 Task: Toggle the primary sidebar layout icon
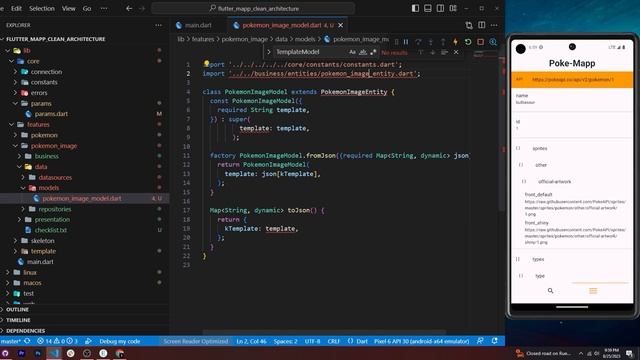click(x=415, y=8)
